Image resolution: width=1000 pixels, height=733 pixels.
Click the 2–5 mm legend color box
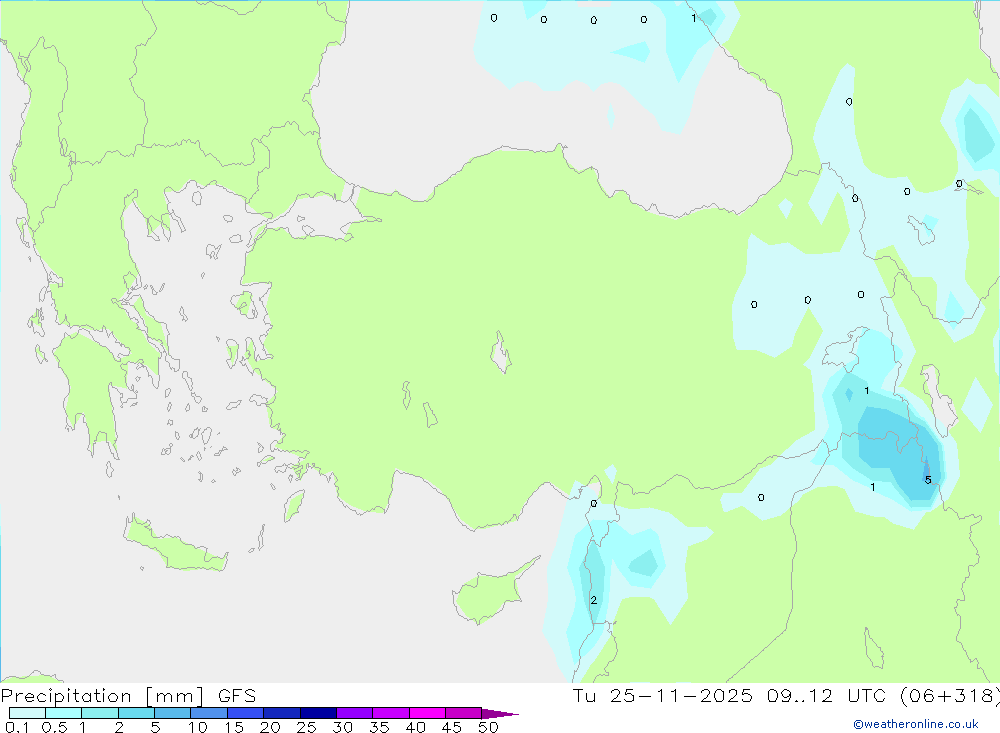click(x=136, y=713)
